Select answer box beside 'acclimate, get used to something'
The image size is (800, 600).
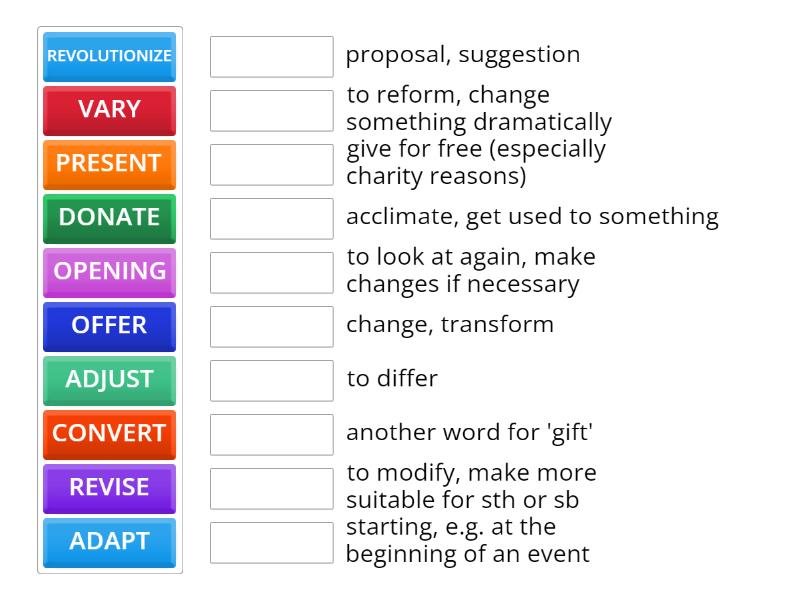pos(271,219)
